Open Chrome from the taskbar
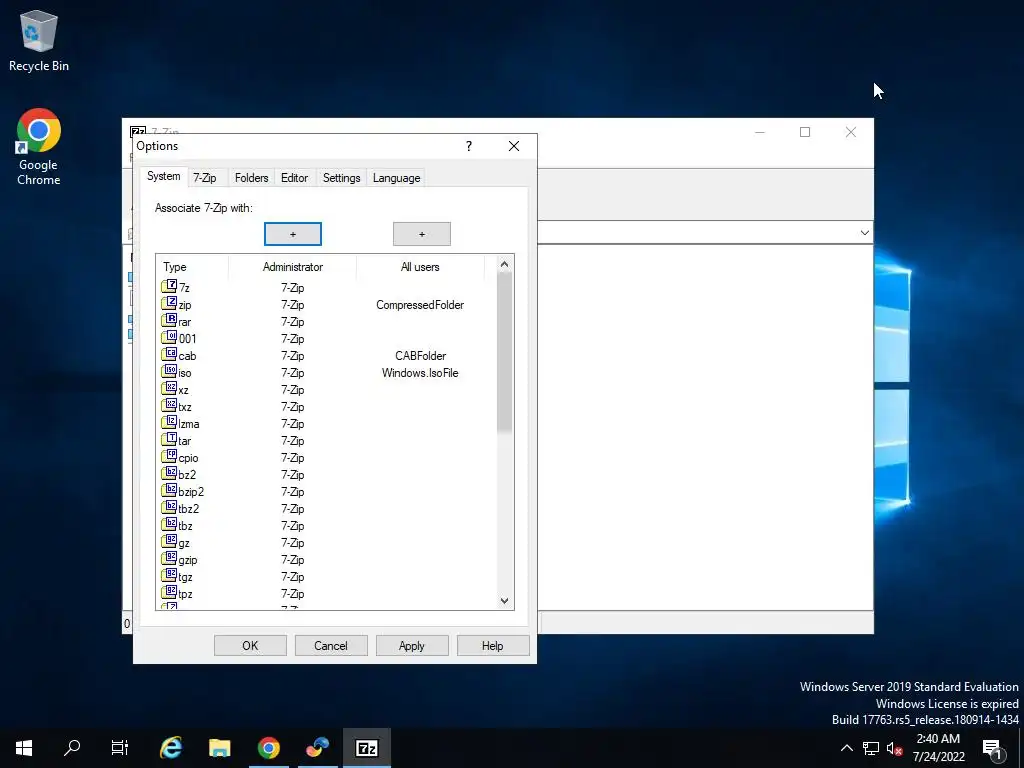The width and height of the screenshot is (1024, 768). (268, 748)
